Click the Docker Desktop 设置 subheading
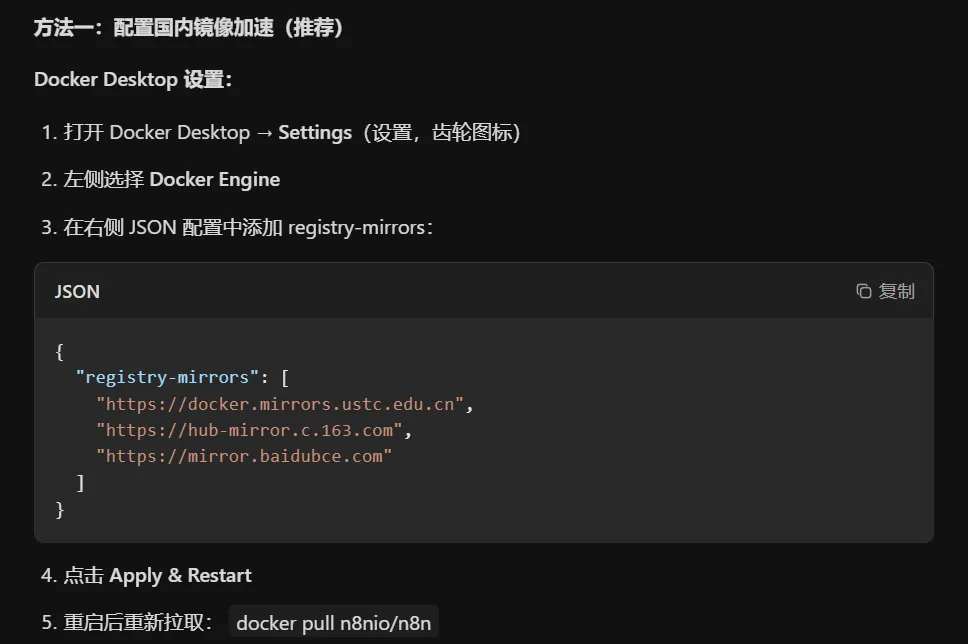 coord(133,79)
